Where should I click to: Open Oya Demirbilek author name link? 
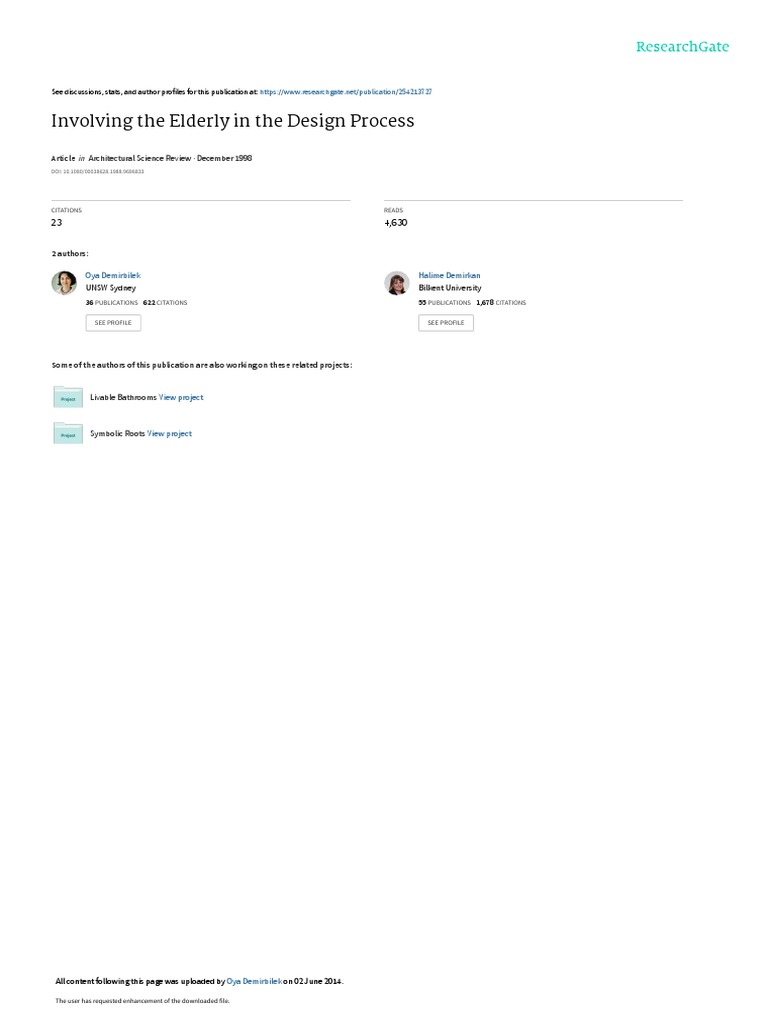113,276
